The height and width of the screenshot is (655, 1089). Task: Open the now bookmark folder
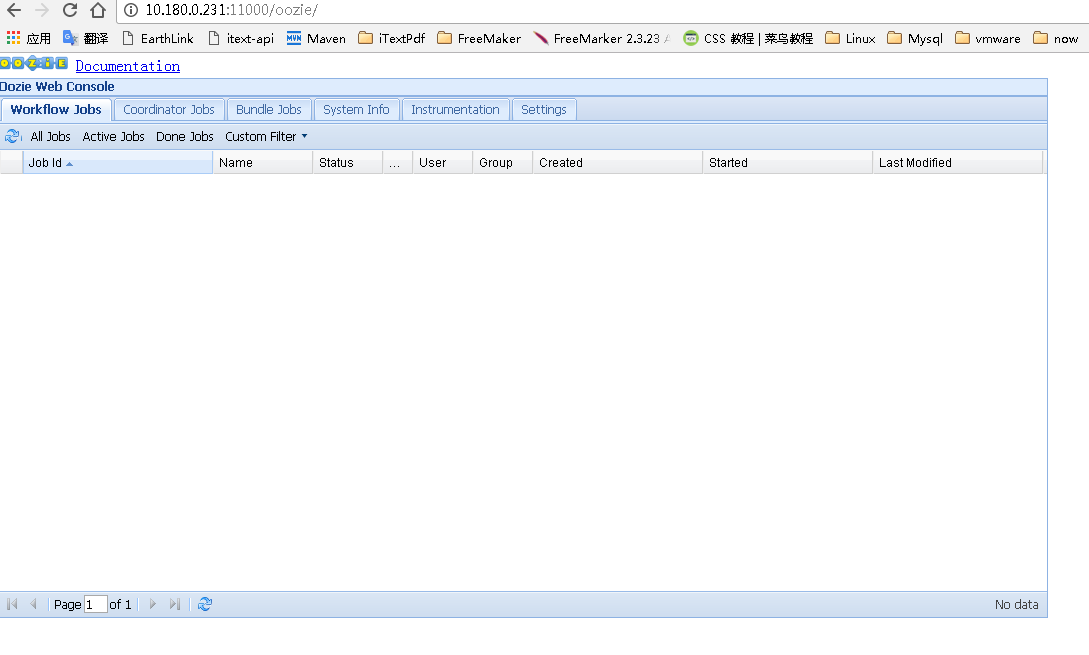tap(1056, 38)
